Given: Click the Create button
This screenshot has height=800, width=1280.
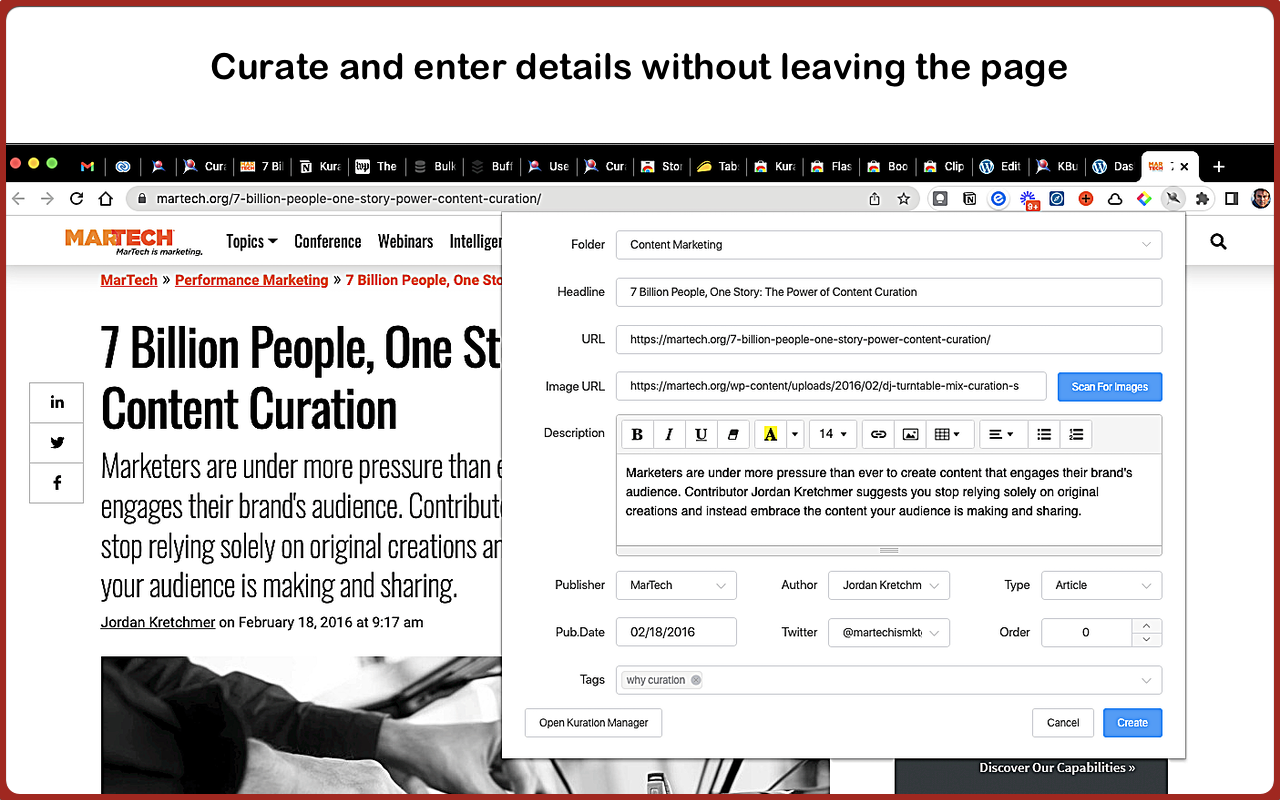Looking at the screenshot, I should [x=1133, y=723].
